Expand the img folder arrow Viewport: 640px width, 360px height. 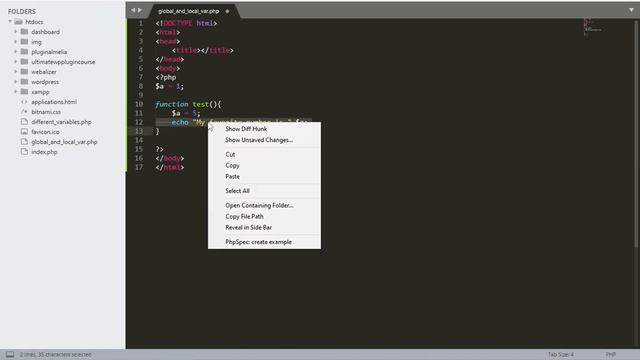click(16, 42)
